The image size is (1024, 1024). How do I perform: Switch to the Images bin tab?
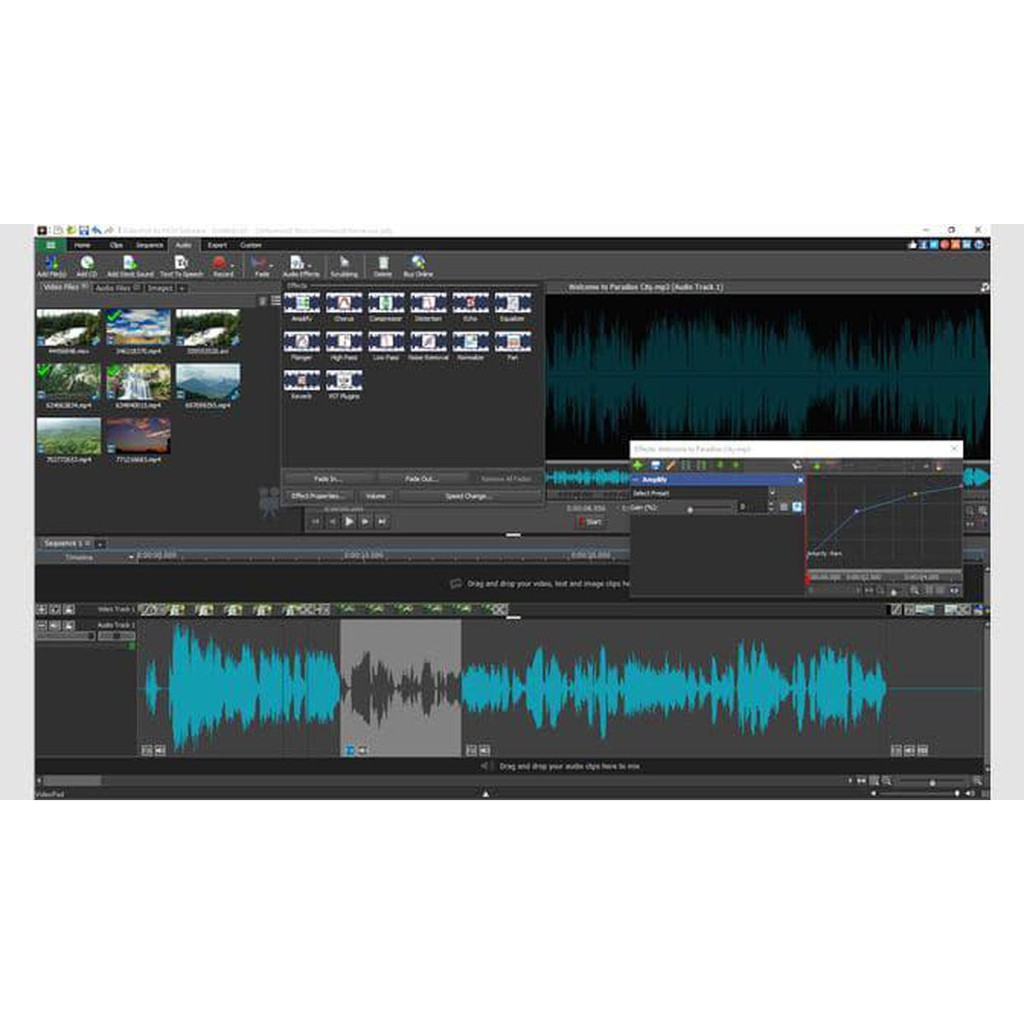[x=160, y=288]
